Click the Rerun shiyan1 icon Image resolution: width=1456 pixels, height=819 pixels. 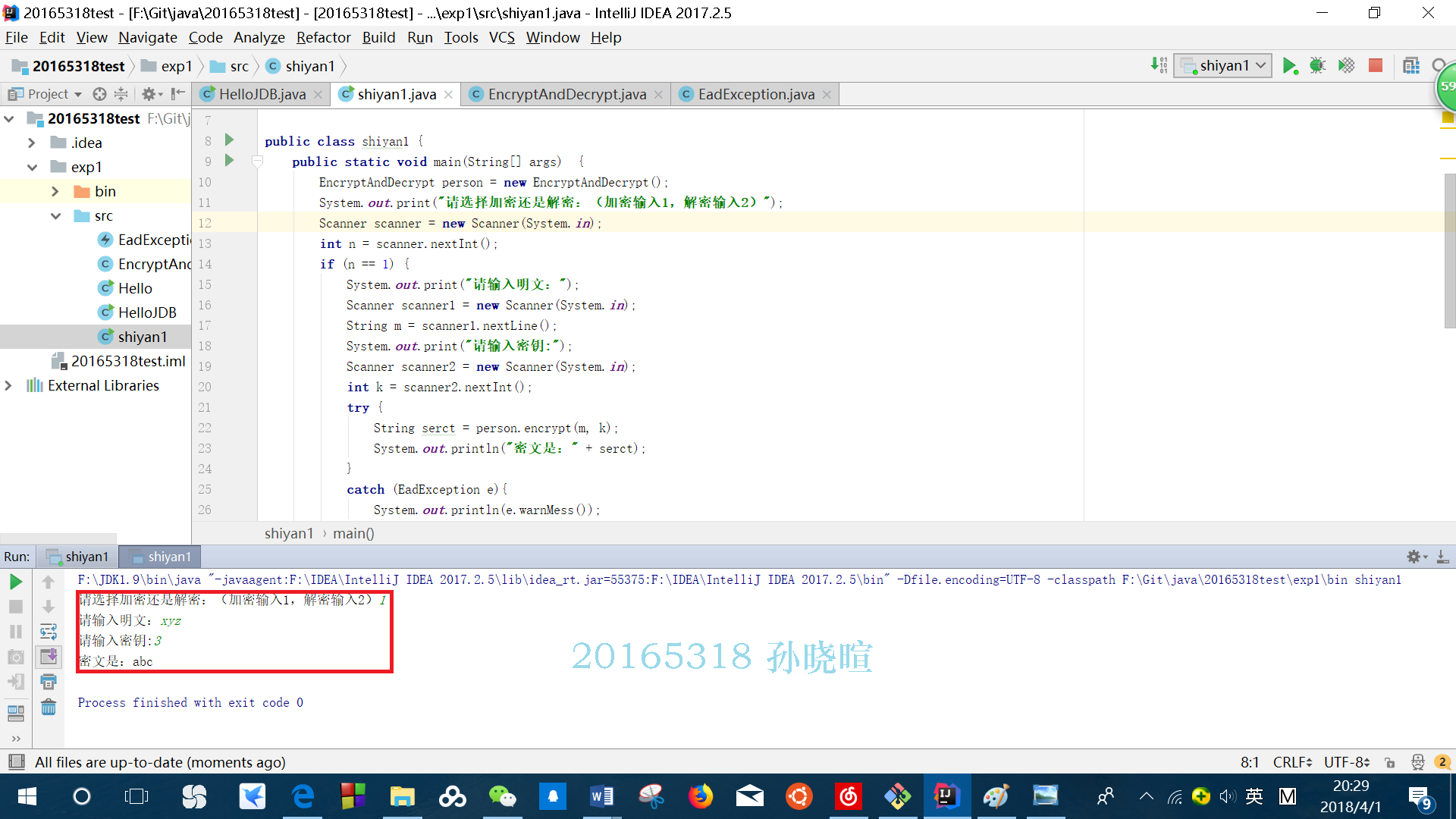(15, 580)
